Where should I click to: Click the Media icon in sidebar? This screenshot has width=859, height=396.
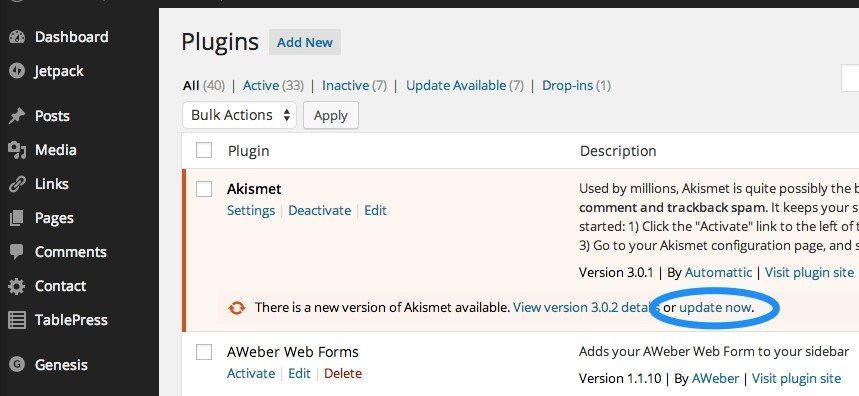pyautogui.click(x=17, y=150)
